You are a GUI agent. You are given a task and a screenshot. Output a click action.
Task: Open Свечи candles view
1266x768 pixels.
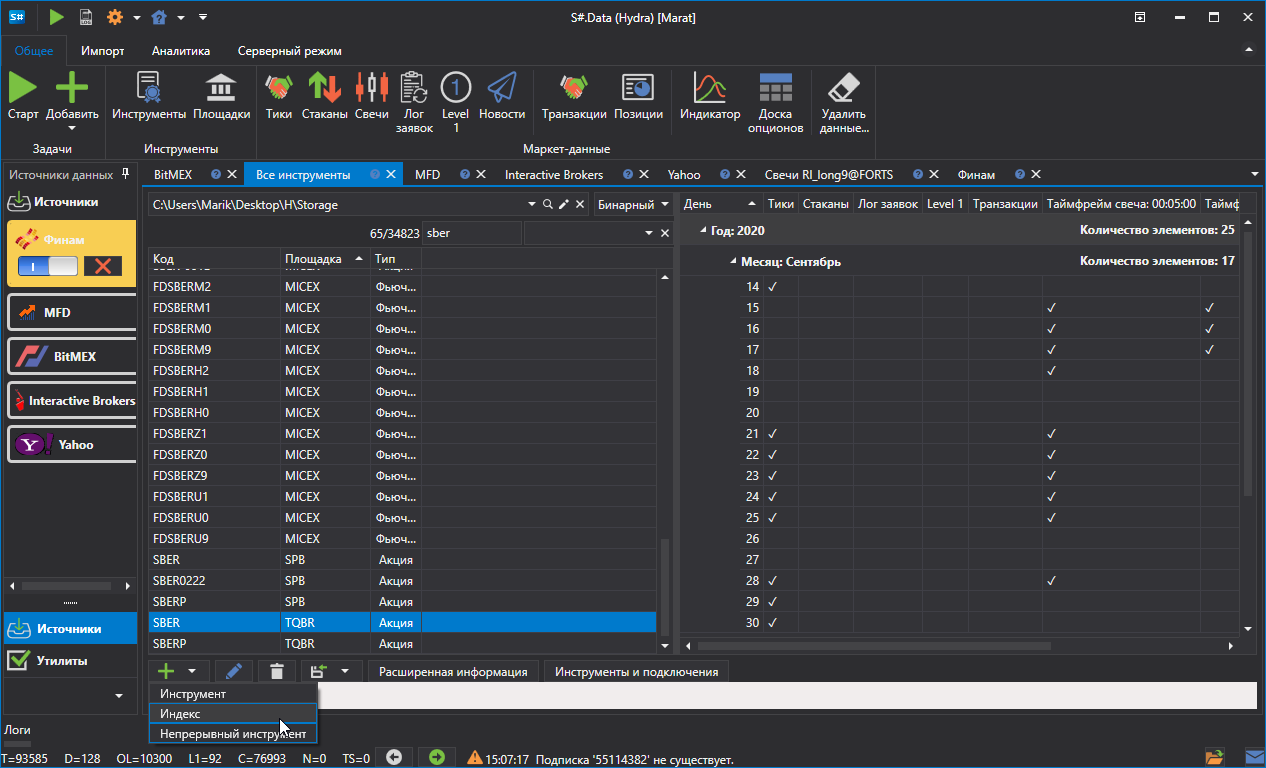[x=372, y=87]
